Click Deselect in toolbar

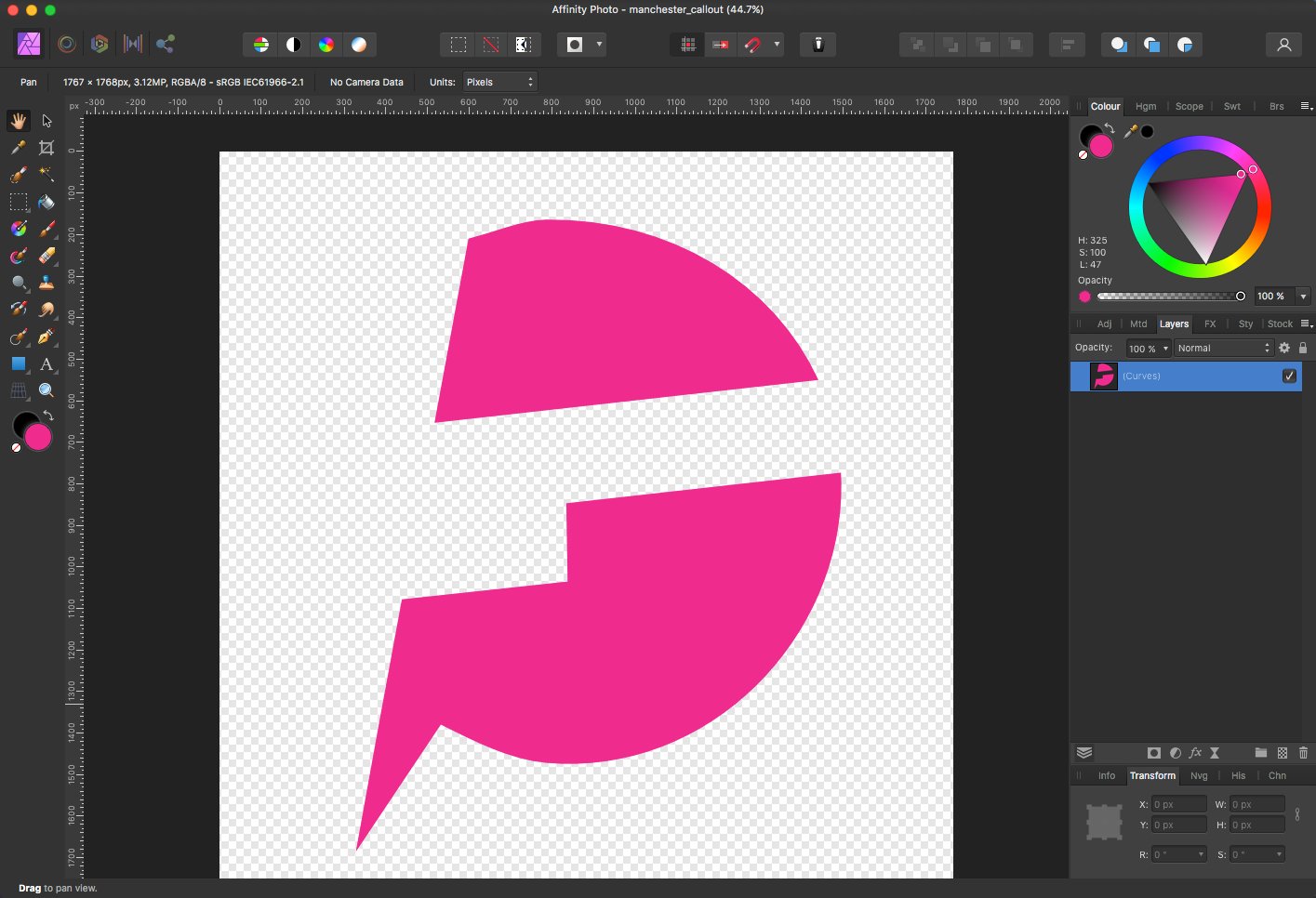(491, 45)
